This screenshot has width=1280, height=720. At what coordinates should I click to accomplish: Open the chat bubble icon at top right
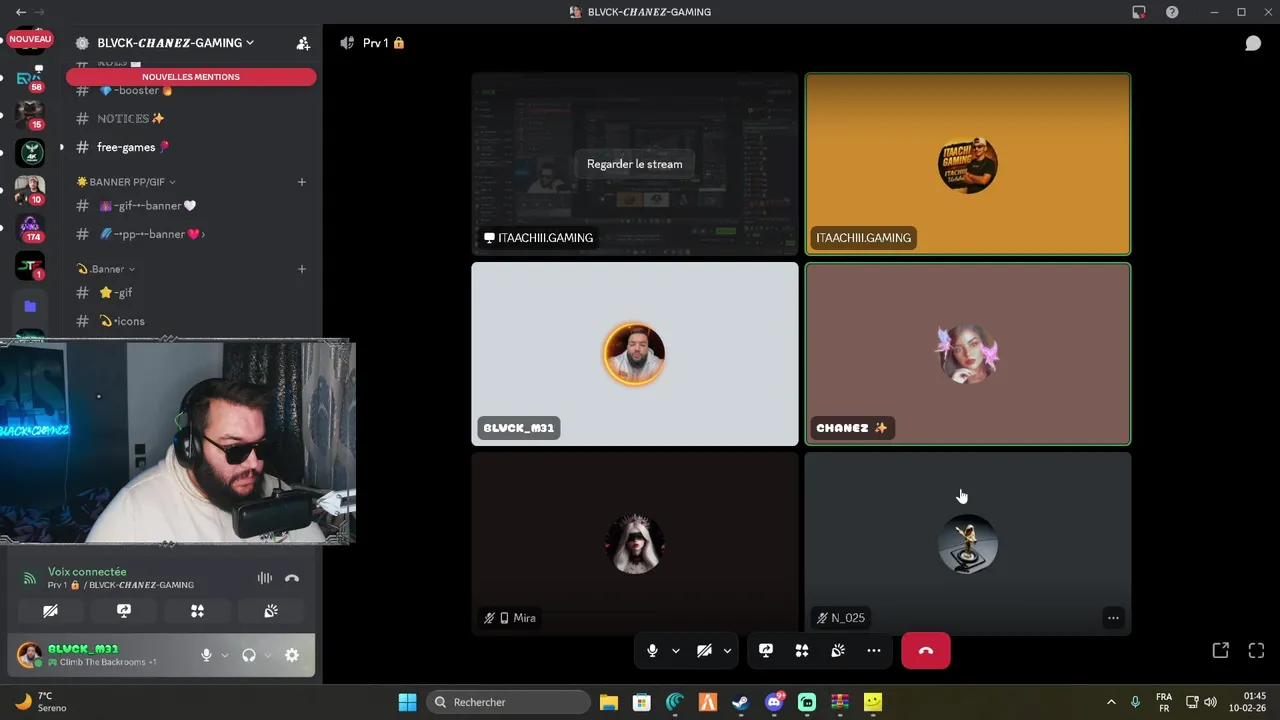1253,43
